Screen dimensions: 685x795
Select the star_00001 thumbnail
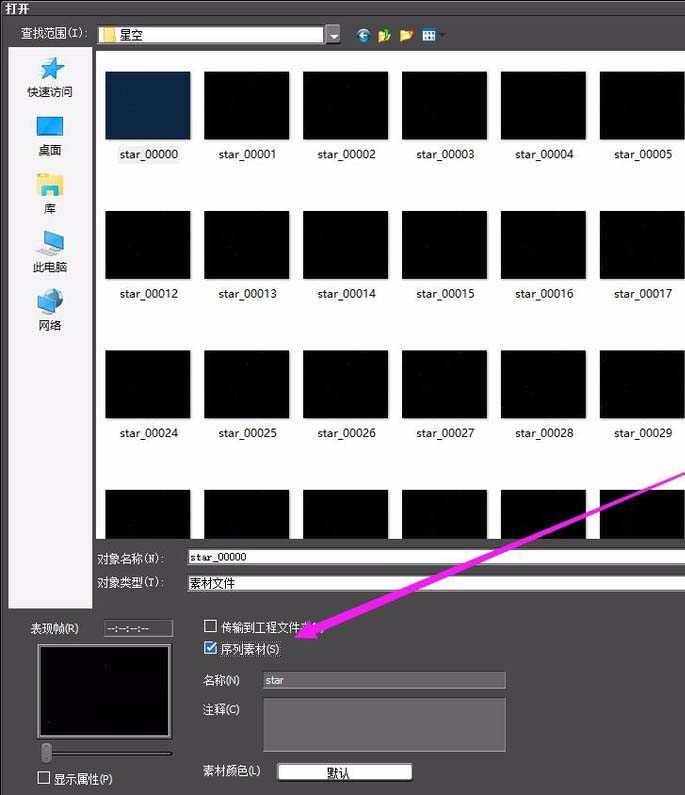point(247,105)
